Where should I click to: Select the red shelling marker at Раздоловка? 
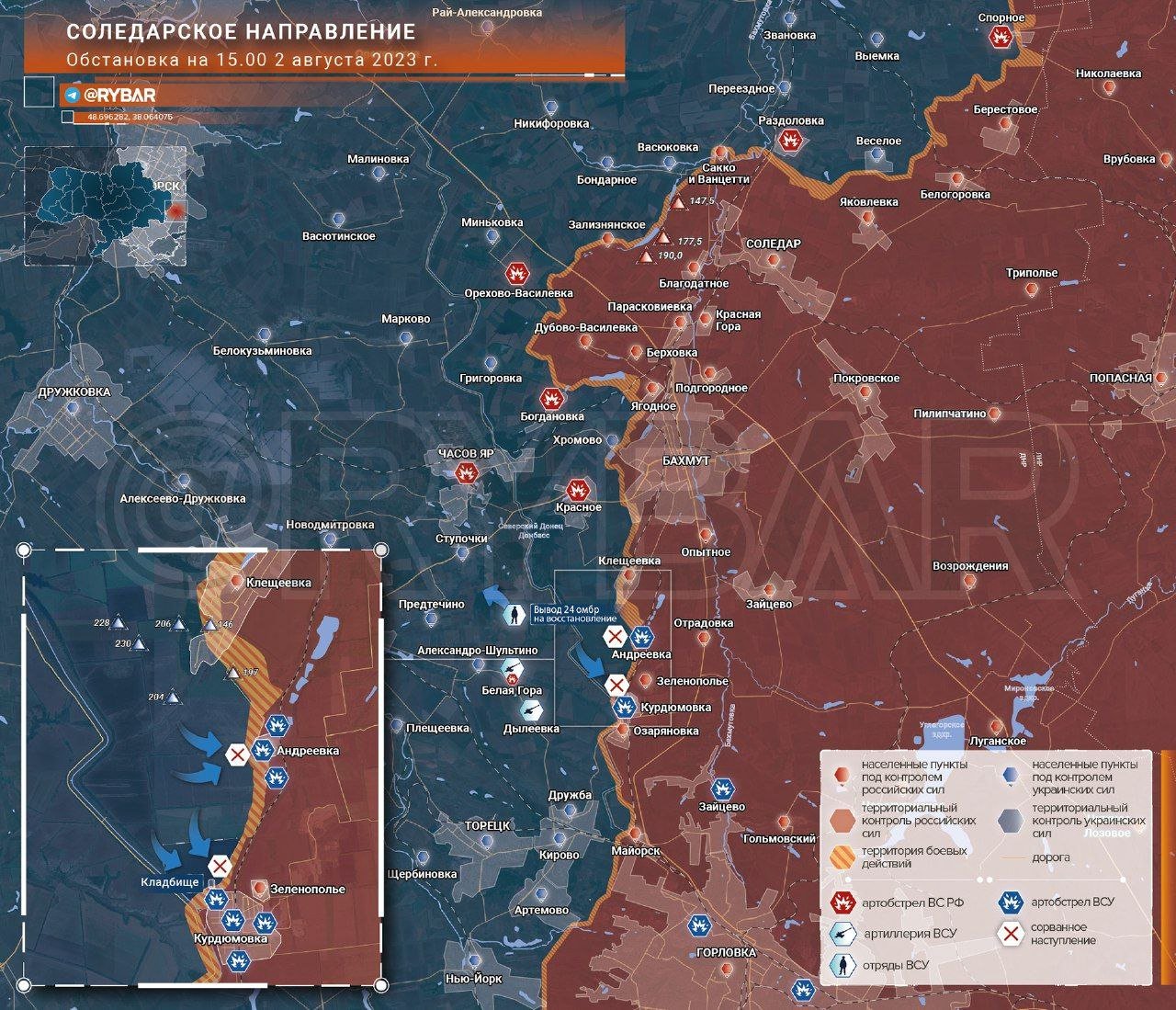click(788, 141)
